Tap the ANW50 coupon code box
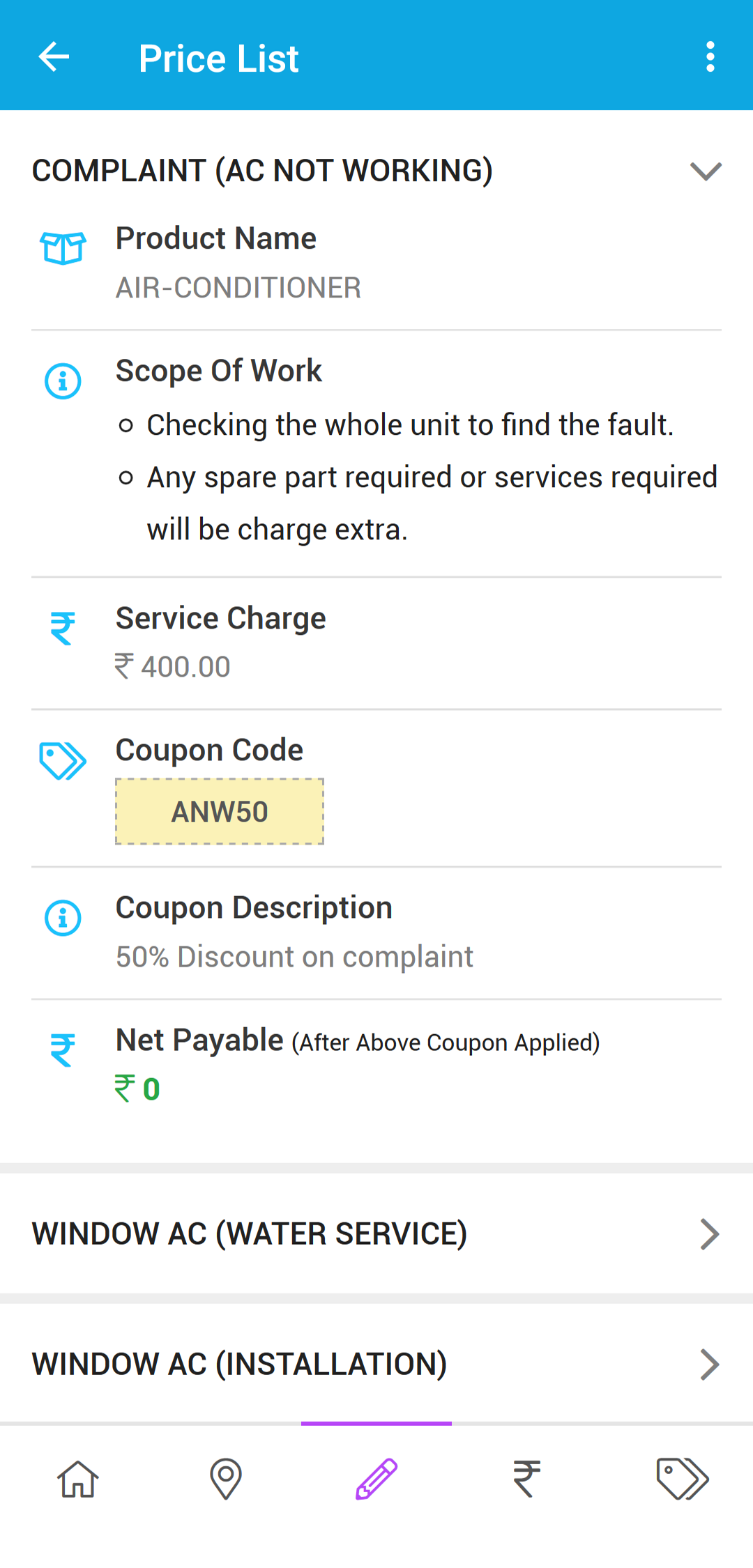Screen dimensions: 753x1568 tap(220, 812)
